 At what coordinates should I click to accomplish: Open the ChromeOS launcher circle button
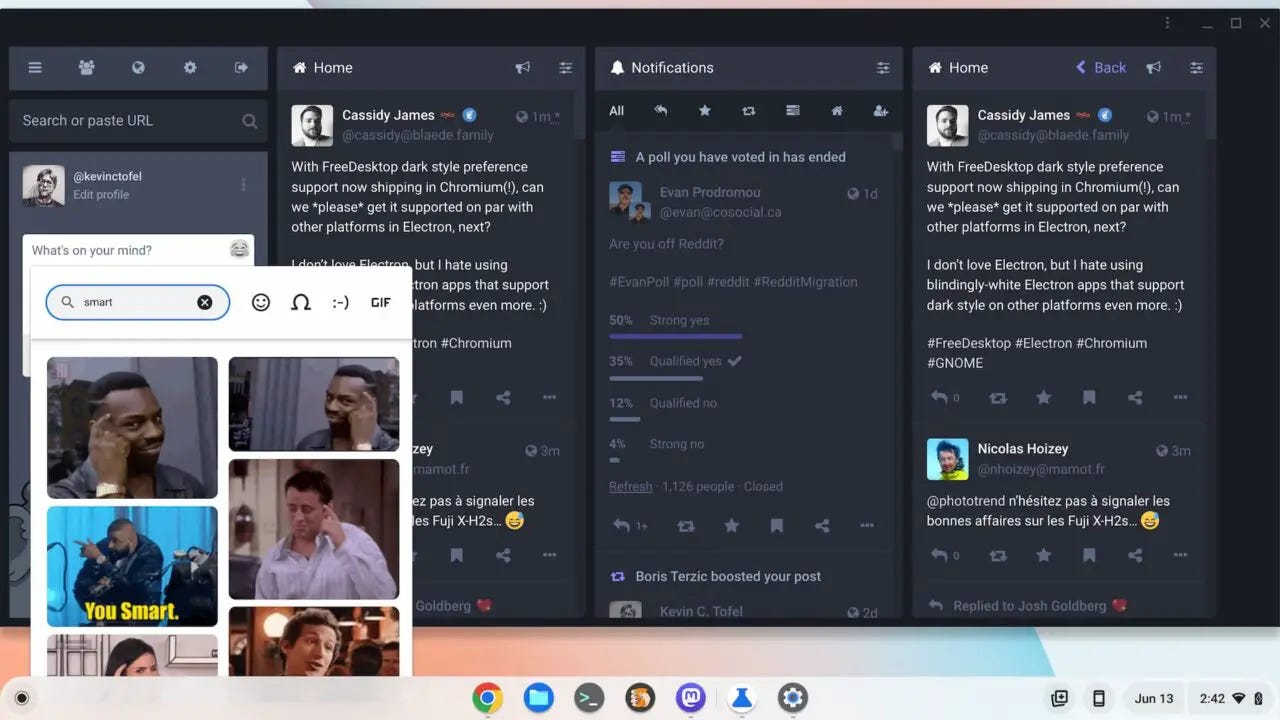coord(22,698)
